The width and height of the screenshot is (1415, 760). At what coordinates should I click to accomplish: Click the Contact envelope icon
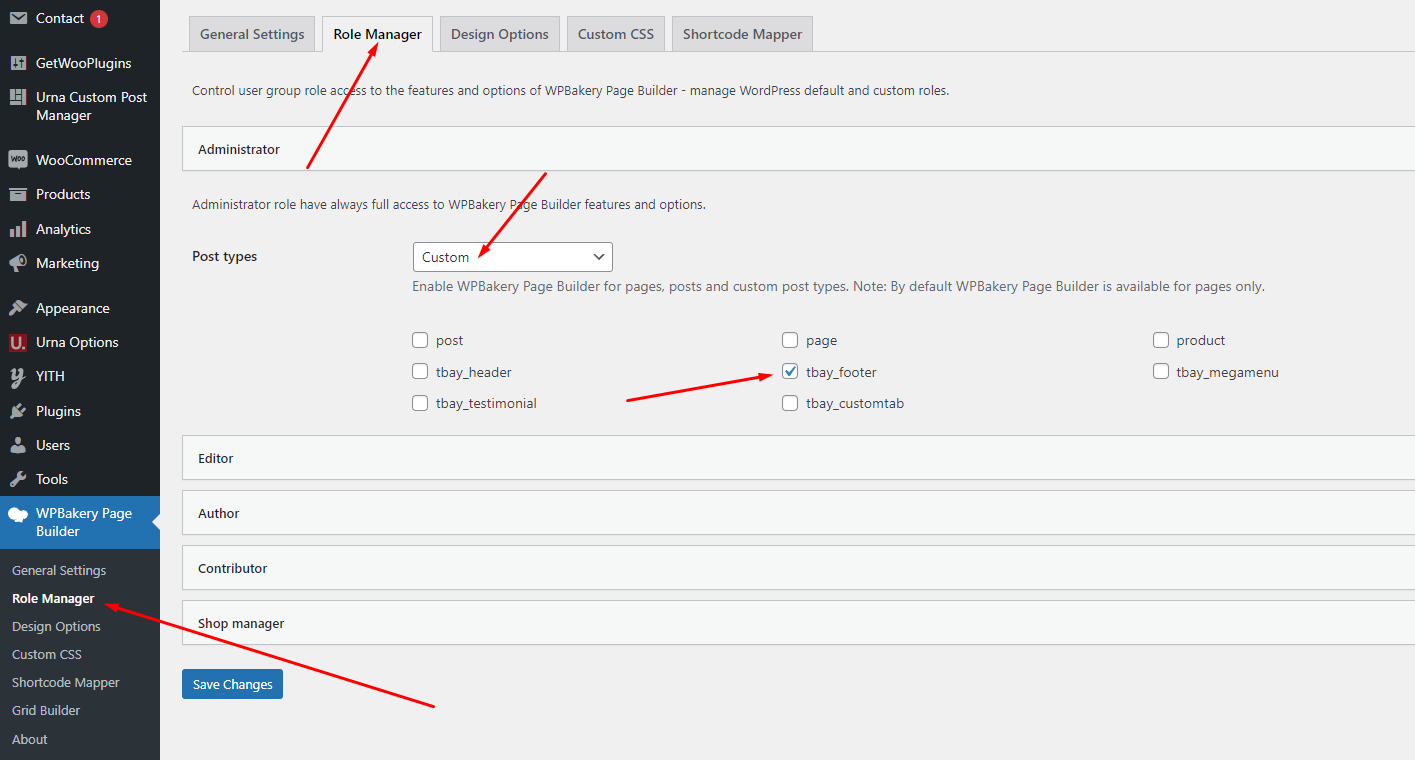(18, 18)
